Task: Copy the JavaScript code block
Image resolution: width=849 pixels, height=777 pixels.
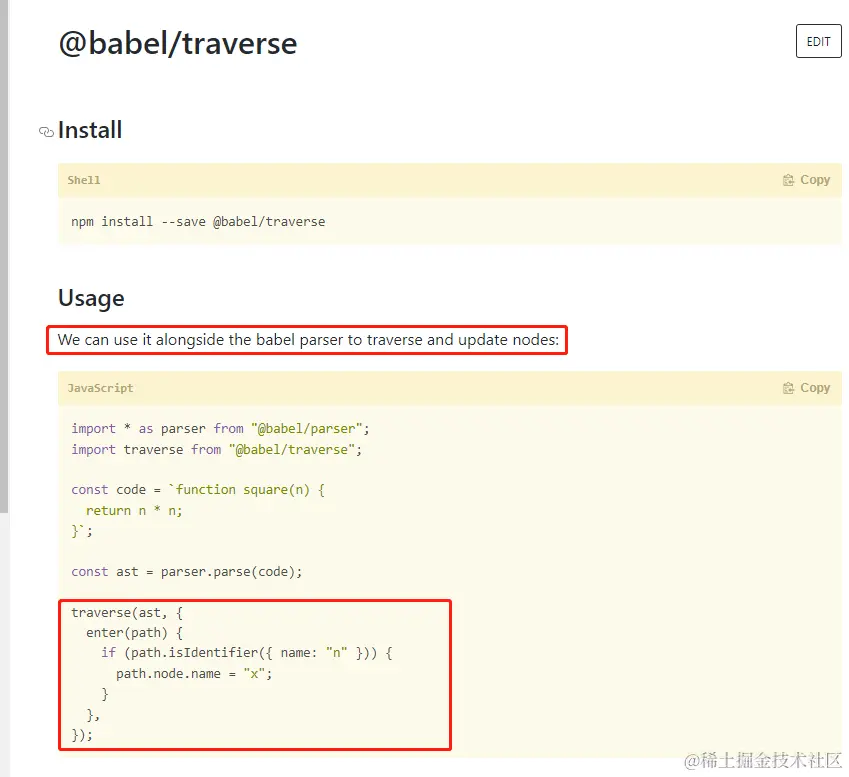Action: pos(806,388)
